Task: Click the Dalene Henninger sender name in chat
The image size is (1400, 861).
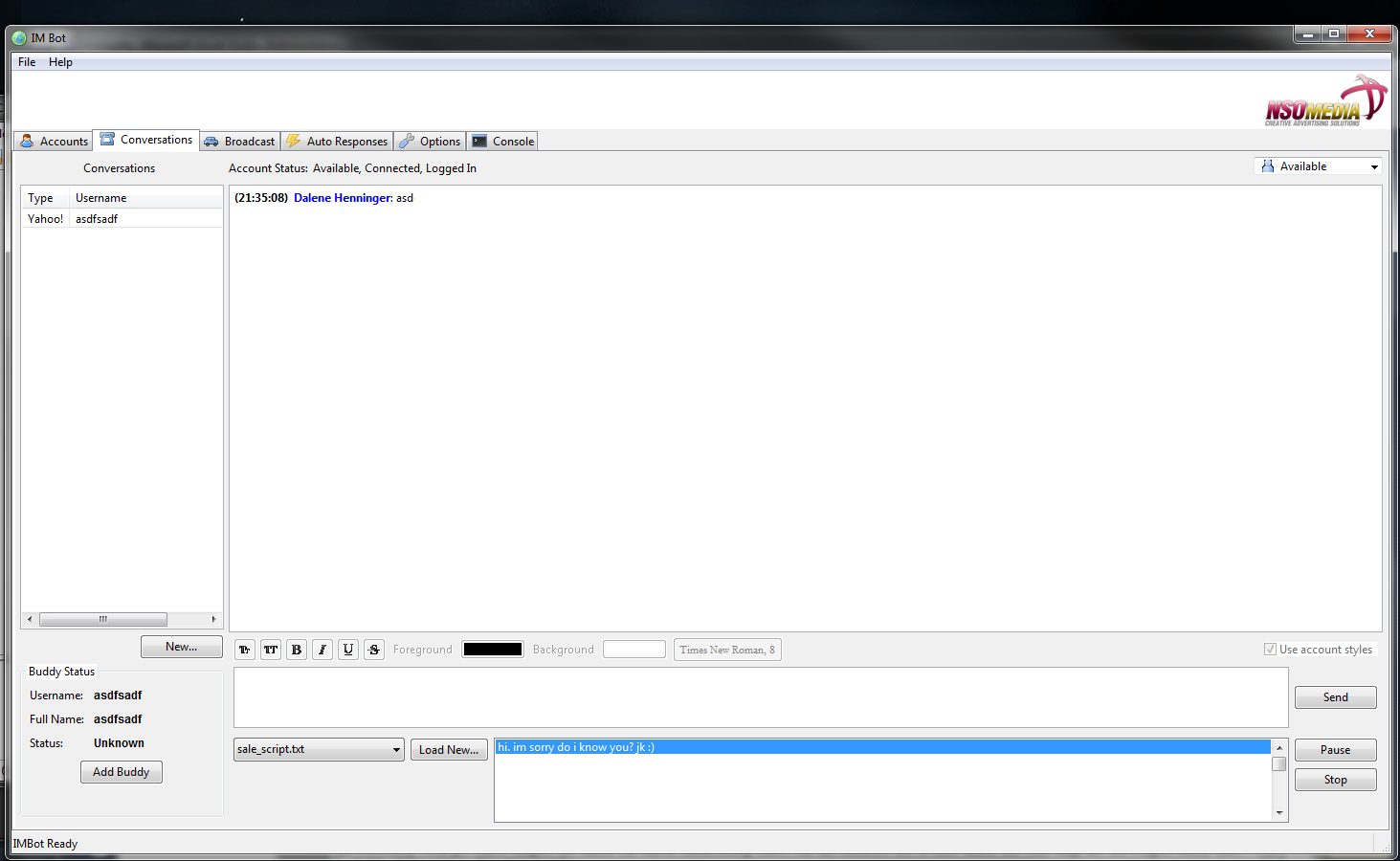Action: click(x=343, y=198)
